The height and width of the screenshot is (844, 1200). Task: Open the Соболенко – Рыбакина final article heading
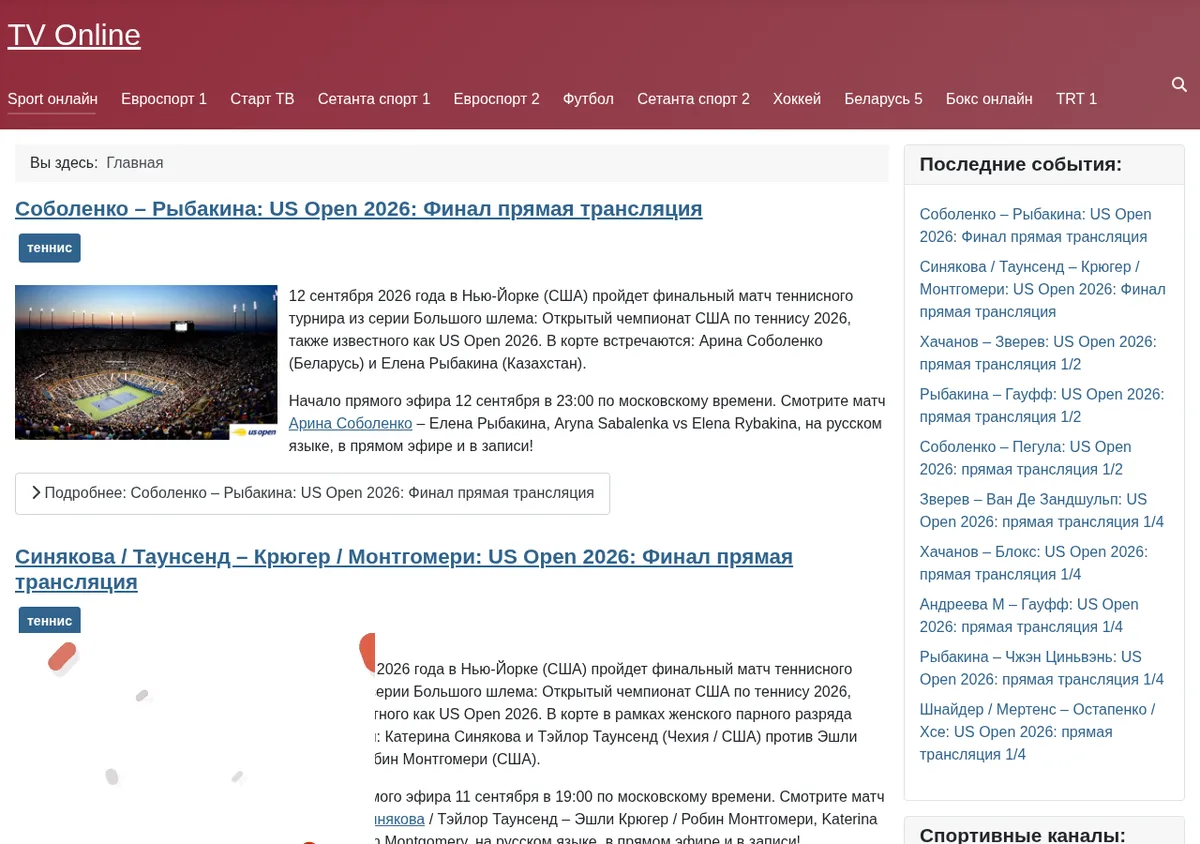pyautogui.click(x=359, y=208)
